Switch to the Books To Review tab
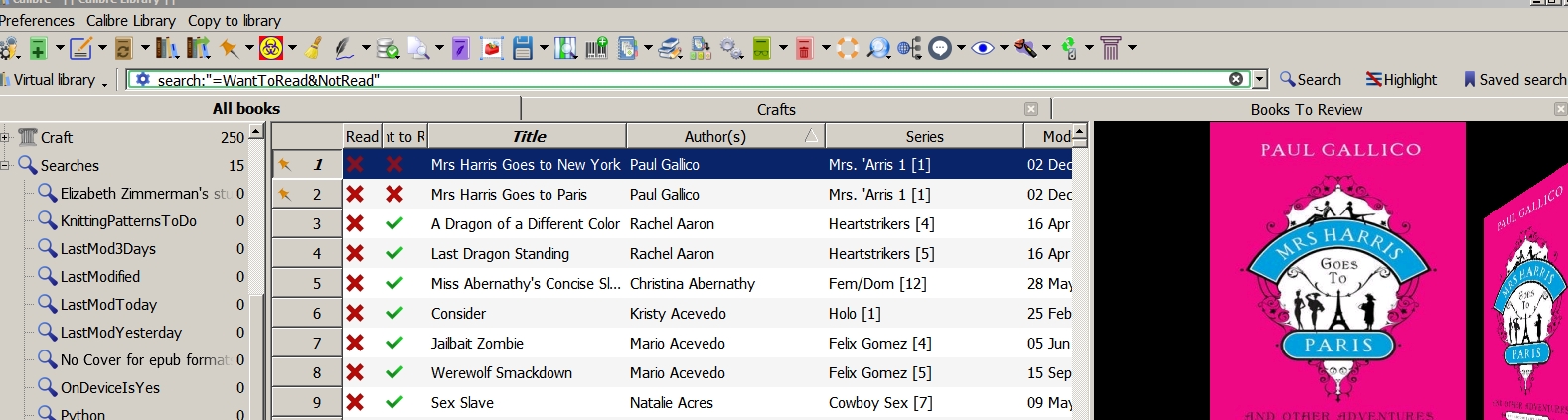Viewport: 1568px width, 420px height. (x=1309, y=109)
